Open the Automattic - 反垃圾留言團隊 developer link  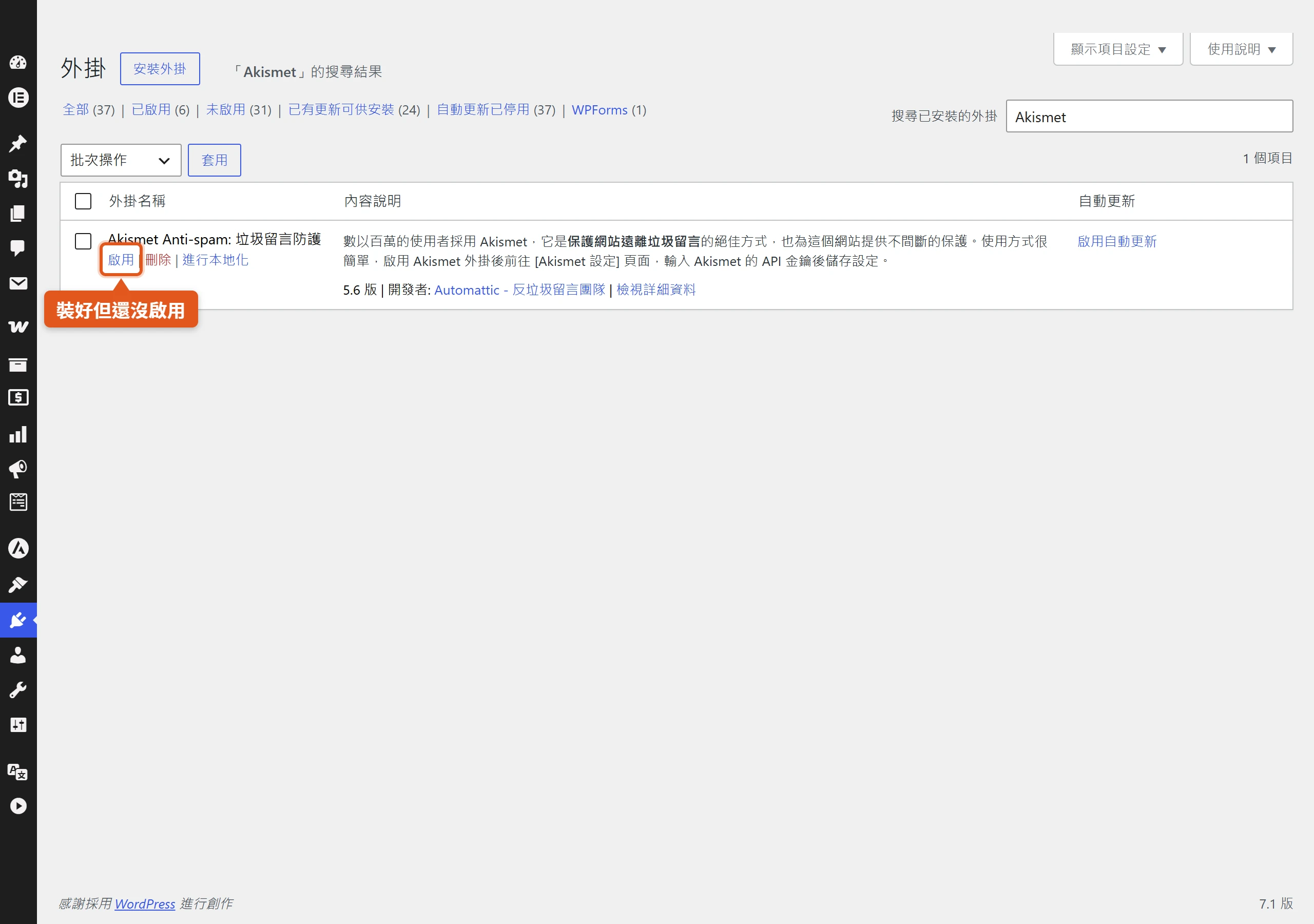click(519, 290)
